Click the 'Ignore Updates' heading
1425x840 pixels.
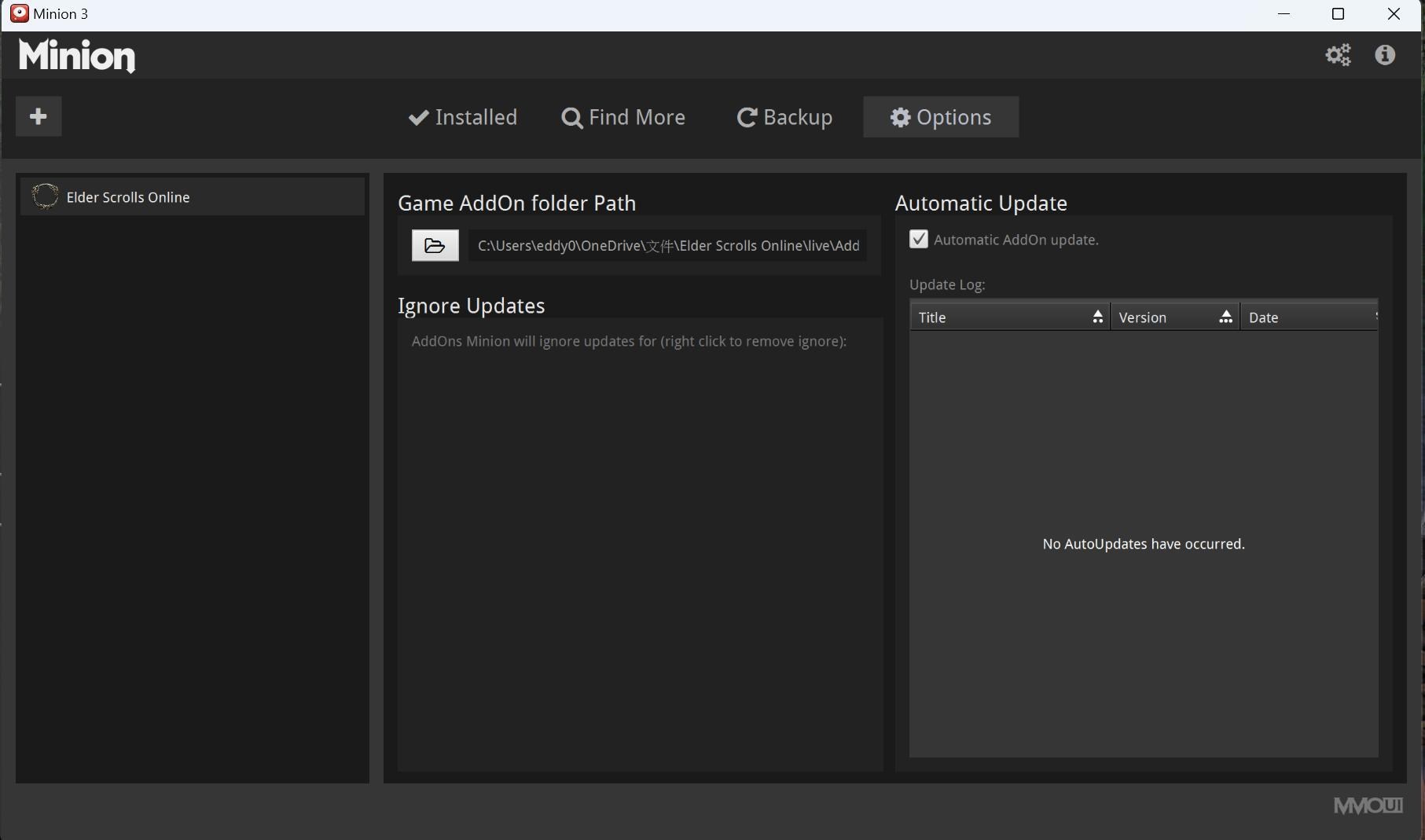[471, 306]
